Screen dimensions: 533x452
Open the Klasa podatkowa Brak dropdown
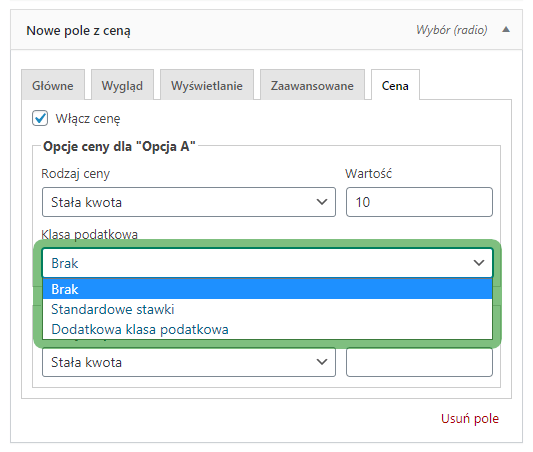(268, 263)
